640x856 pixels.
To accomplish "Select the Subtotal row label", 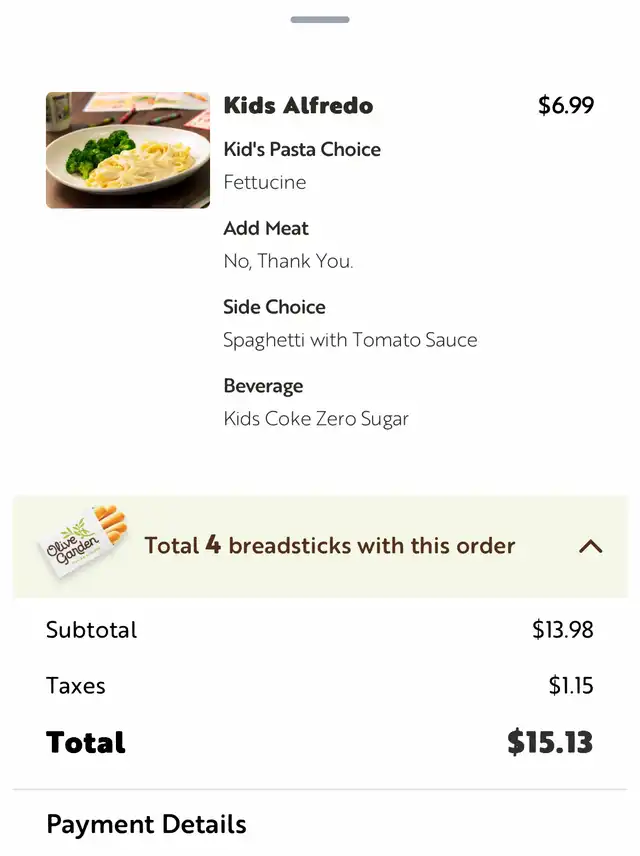I will (x=91, y=630).
